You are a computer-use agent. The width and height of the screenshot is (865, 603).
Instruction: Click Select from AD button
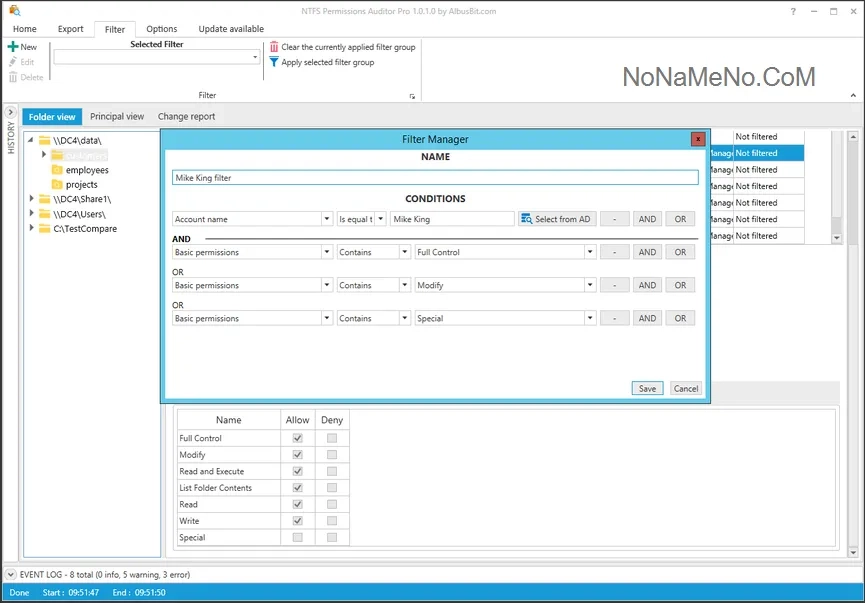pyautogui.click(x=556, y=219)
